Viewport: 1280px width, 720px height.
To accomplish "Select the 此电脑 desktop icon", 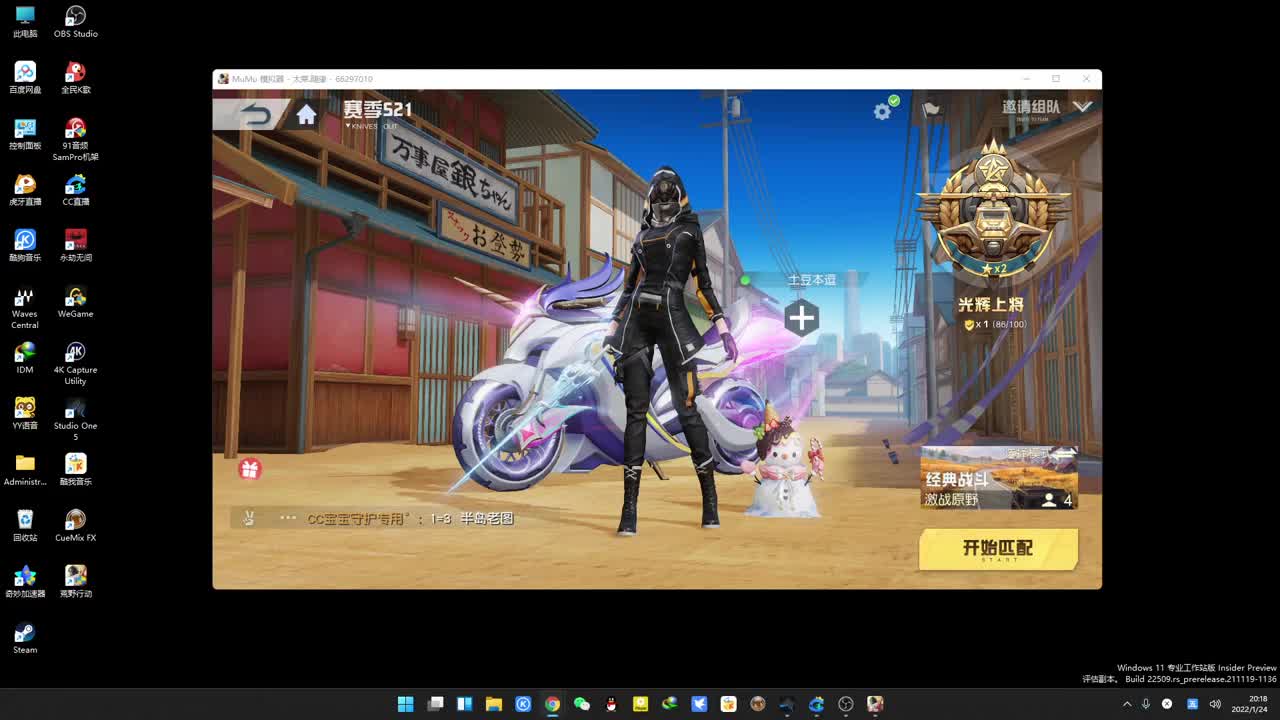I will [25, 22].
